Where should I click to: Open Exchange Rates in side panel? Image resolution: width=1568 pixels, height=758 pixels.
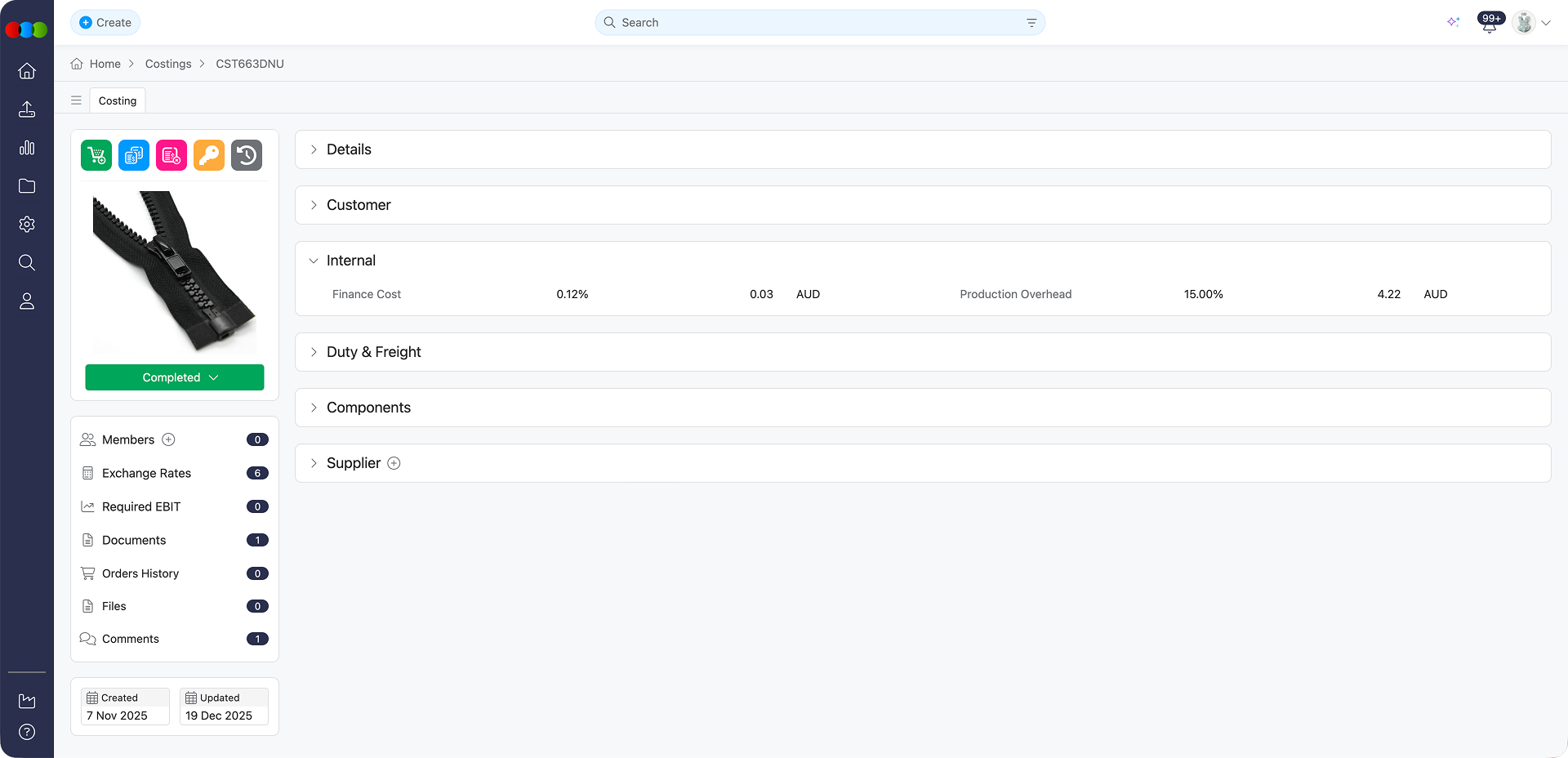[x=146, y=473]
